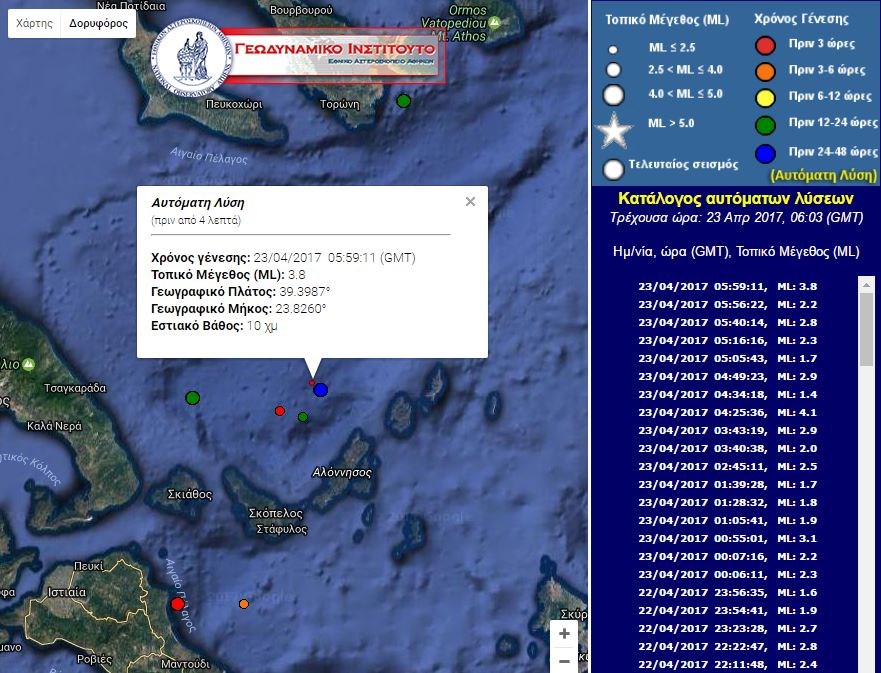
Task: Zoom out with the minus button
Action: 565,660
